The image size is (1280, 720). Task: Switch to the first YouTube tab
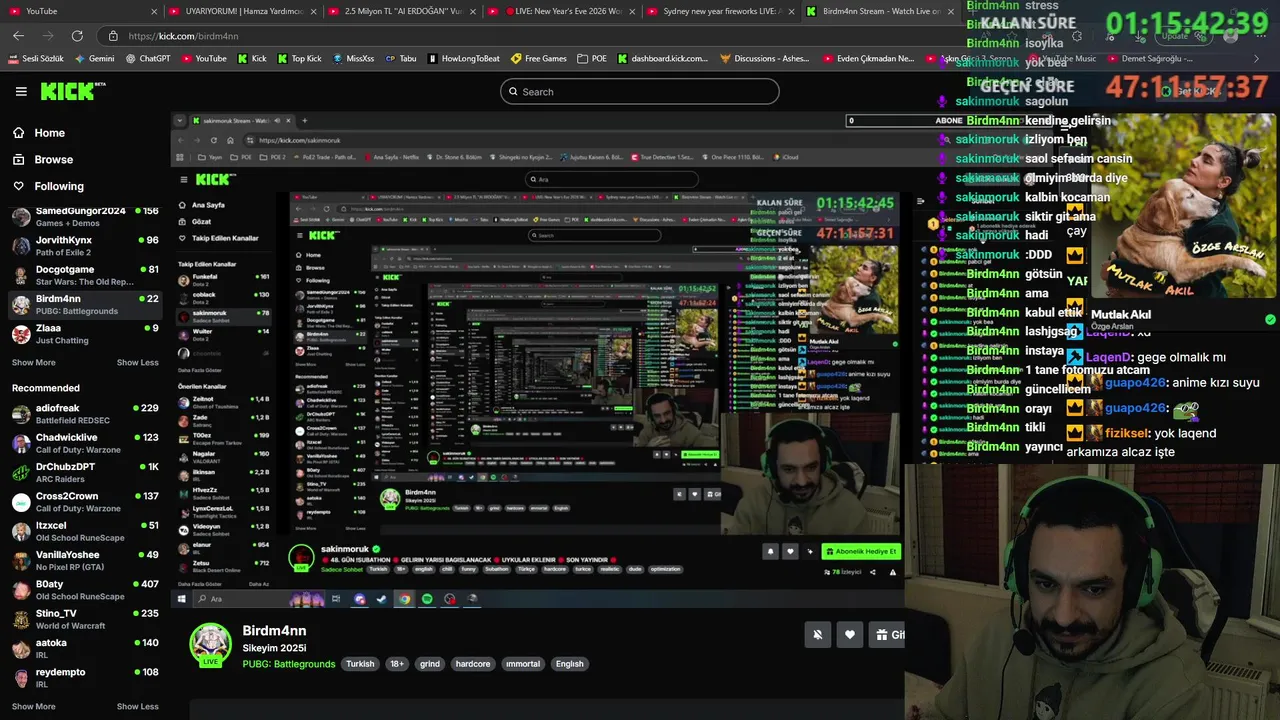point(80,11)
